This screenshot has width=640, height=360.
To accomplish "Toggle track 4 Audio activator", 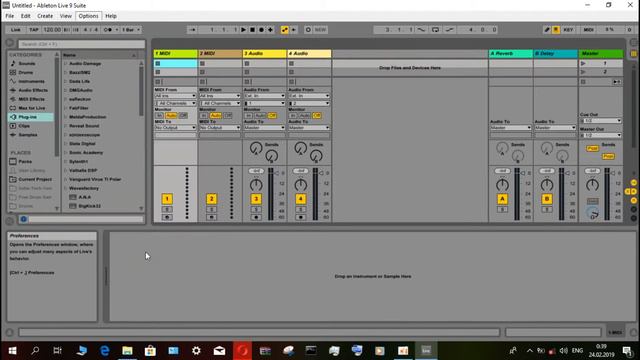I will pyautogui.click(x=300, y=199).
